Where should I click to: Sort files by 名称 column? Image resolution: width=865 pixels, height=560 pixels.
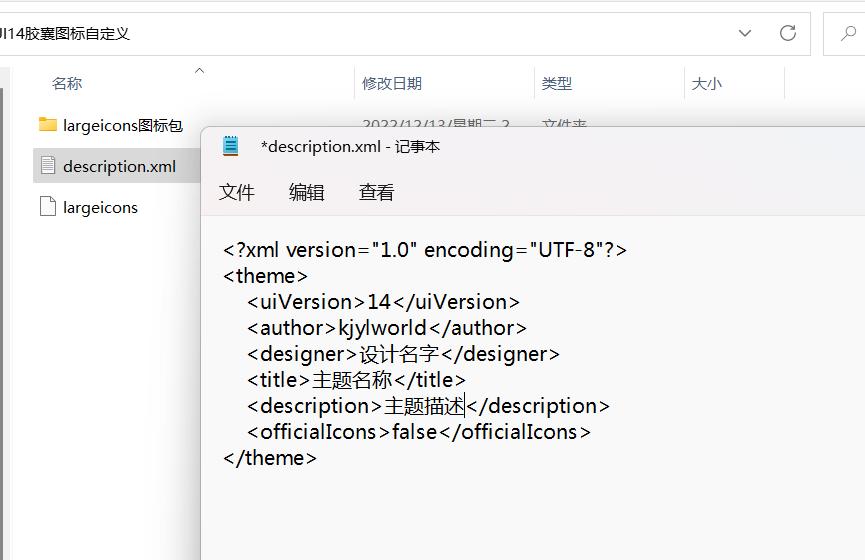tap(67, 84)
